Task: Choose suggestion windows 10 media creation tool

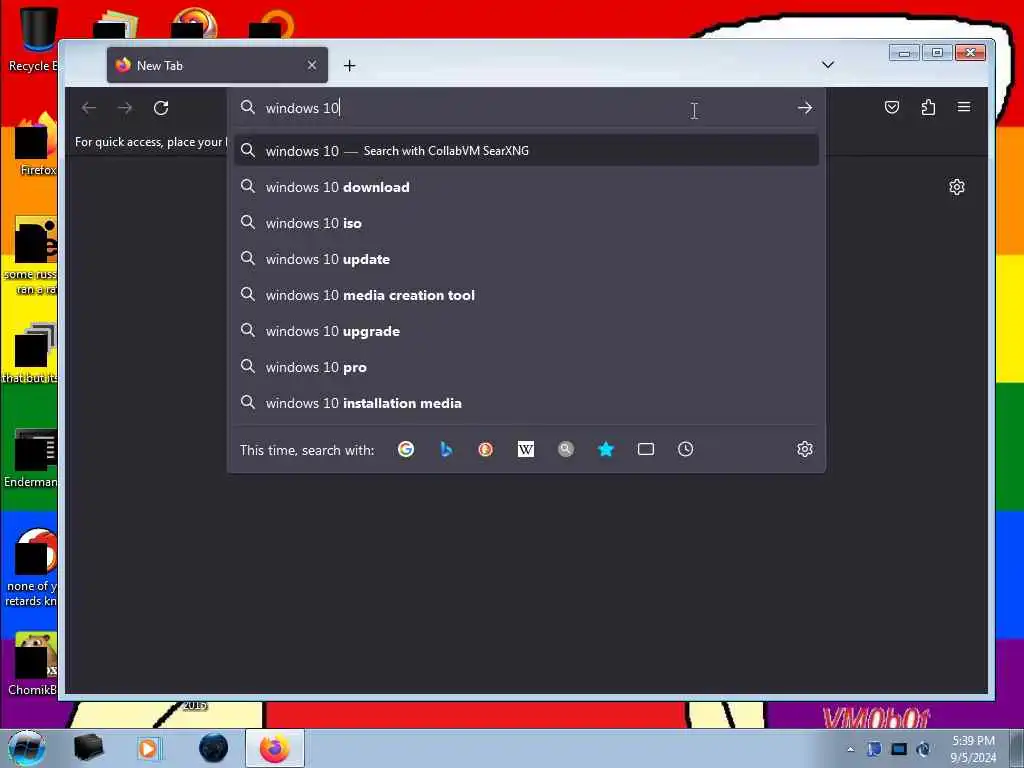Action: click(x=526, y=295)
